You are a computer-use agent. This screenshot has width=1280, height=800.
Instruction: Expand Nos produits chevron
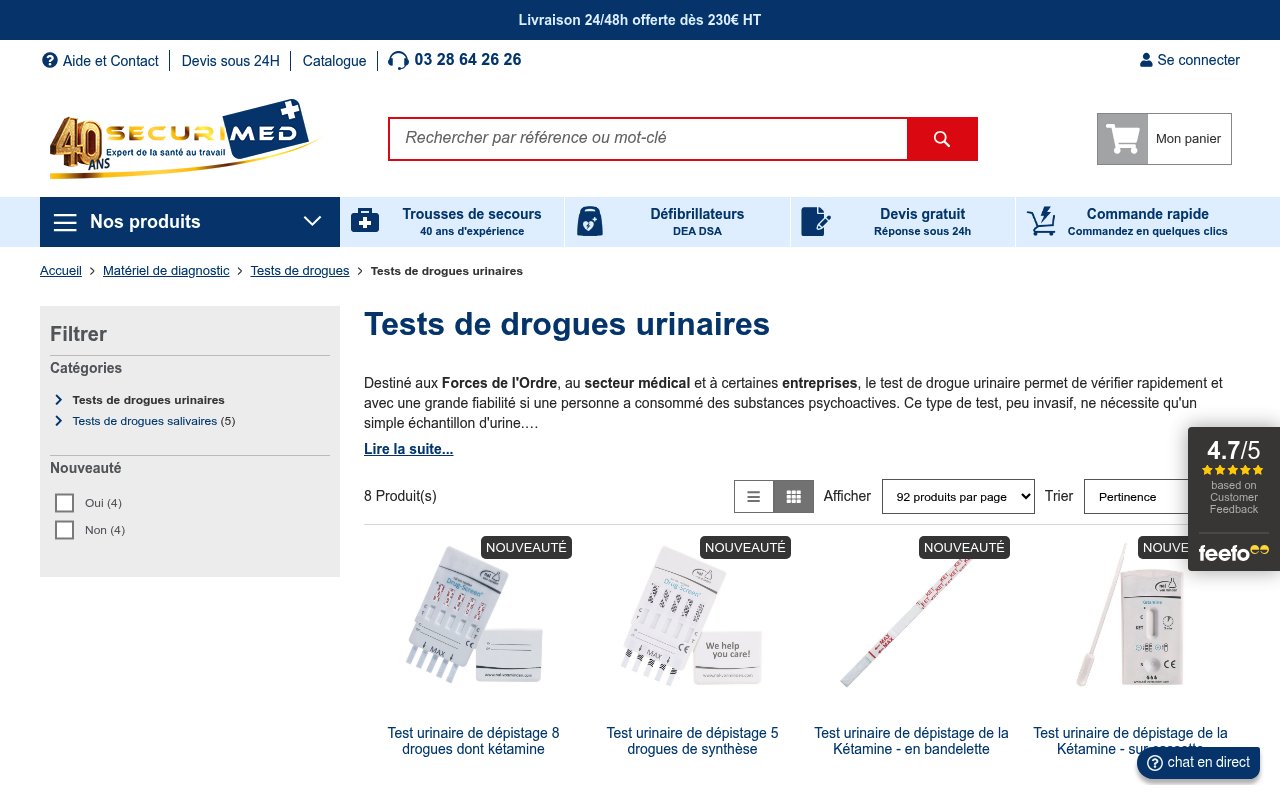(312, 221)
